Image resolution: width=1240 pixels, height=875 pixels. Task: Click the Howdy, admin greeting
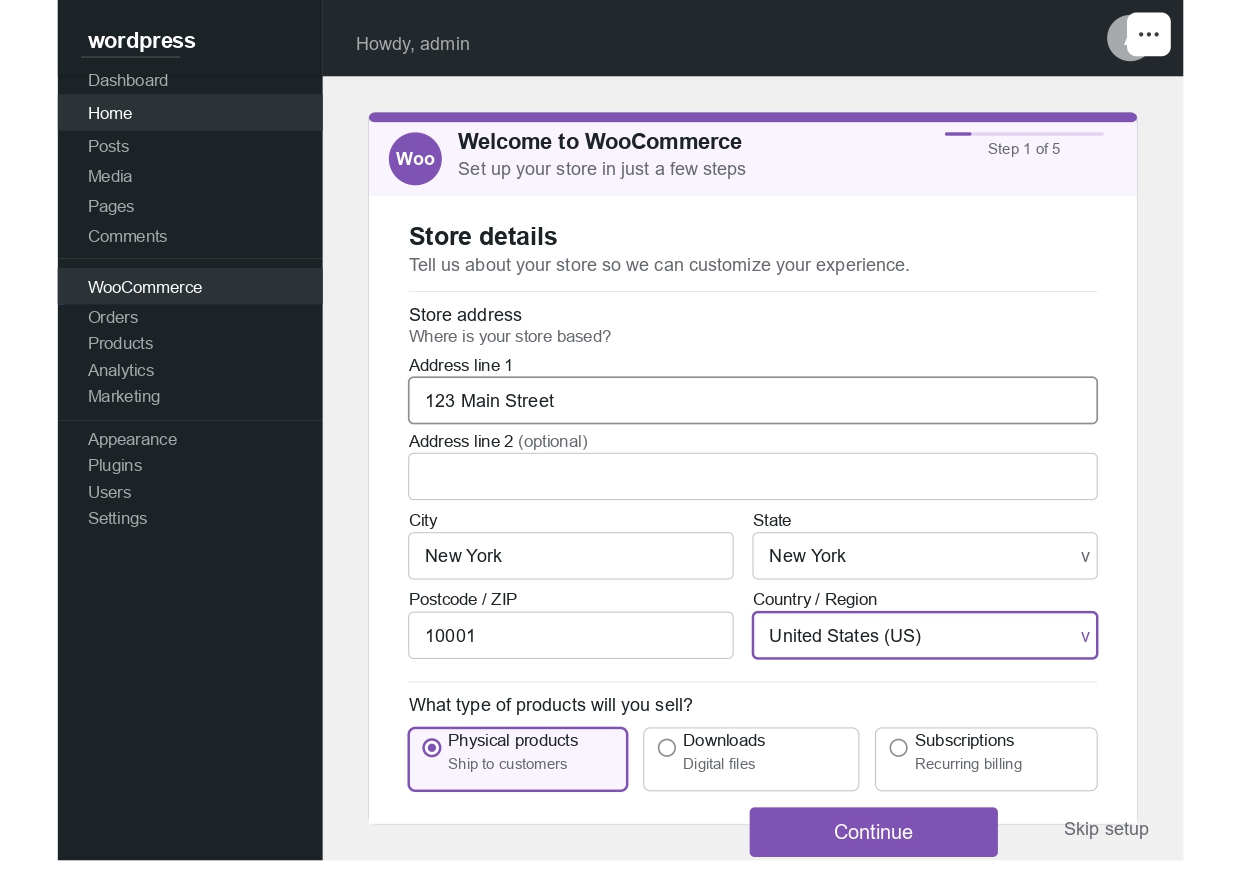413,44
